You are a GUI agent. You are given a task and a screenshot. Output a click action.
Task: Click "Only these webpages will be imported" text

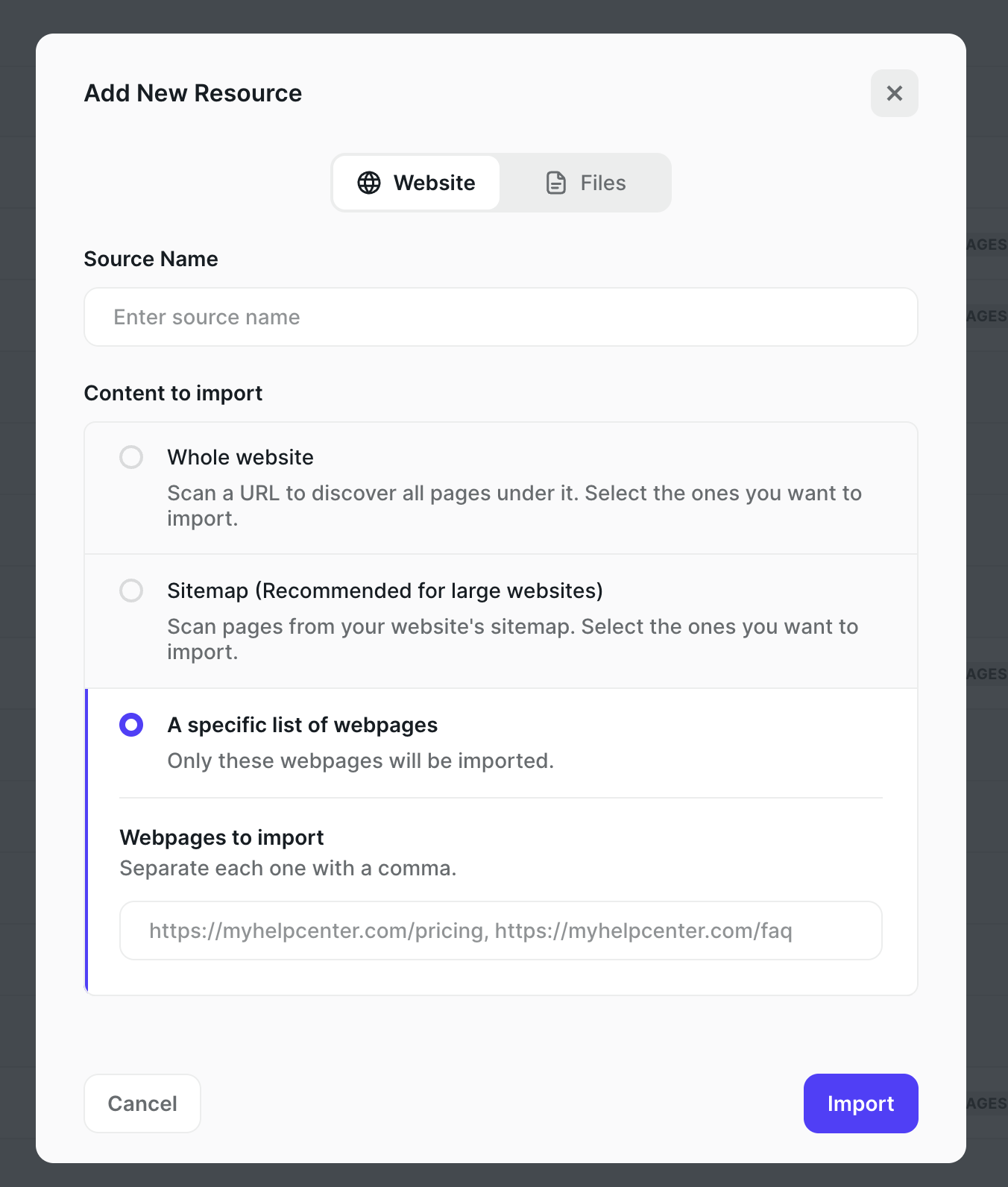click(360, 761)
